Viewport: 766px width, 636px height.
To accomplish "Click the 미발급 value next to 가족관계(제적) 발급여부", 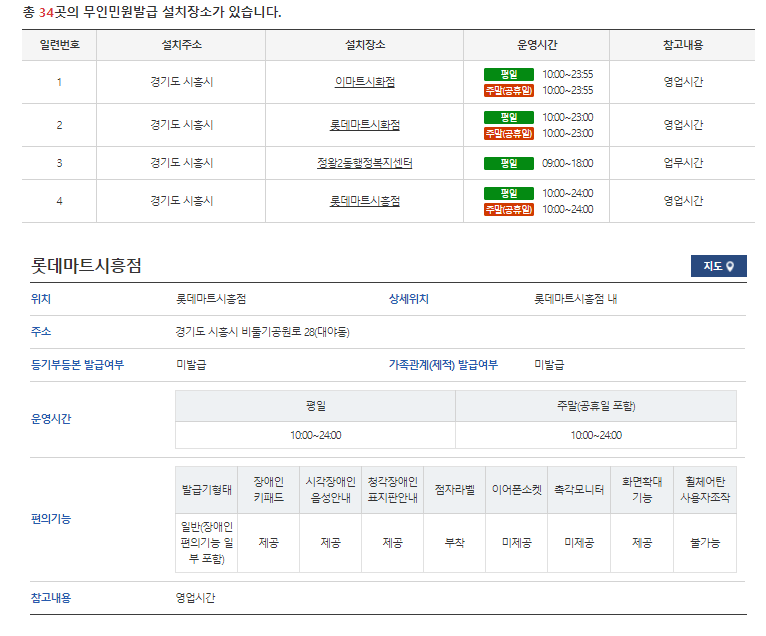I will pos(549,364).
